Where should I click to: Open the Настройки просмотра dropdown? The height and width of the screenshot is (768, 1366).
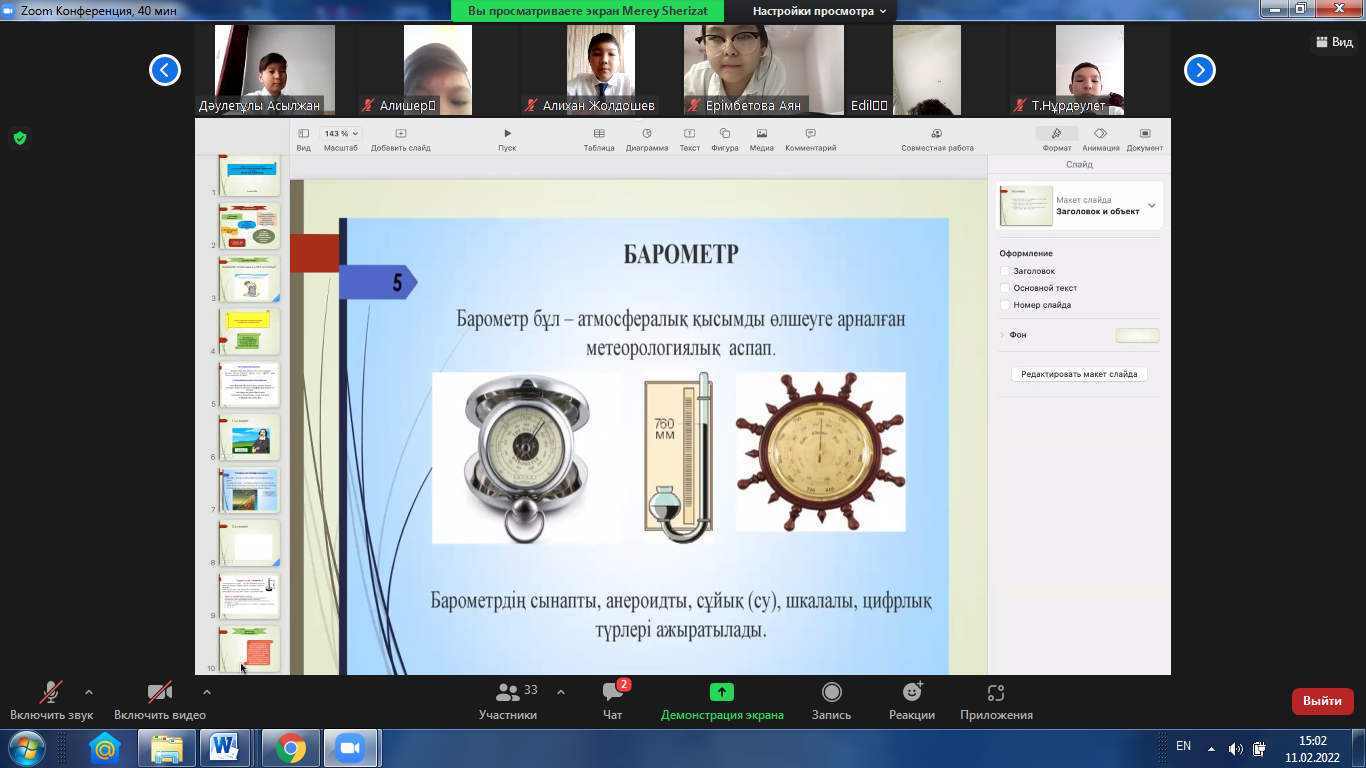(819, 11)
